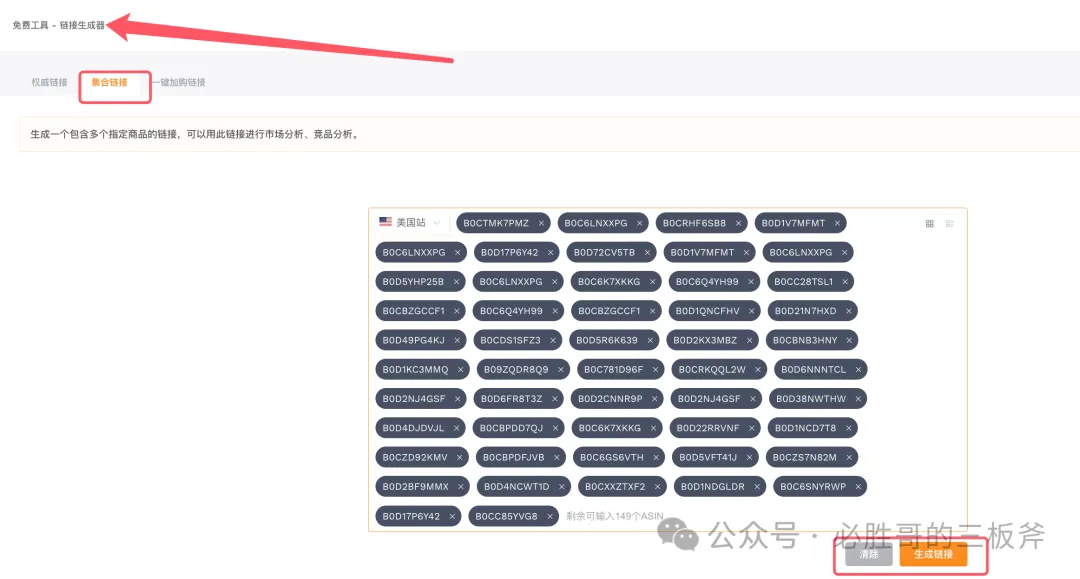
Task: Delete ASIN tag B0CRHF6SB8 via its X
Action: pyautogui.click(x=738, y=223)
